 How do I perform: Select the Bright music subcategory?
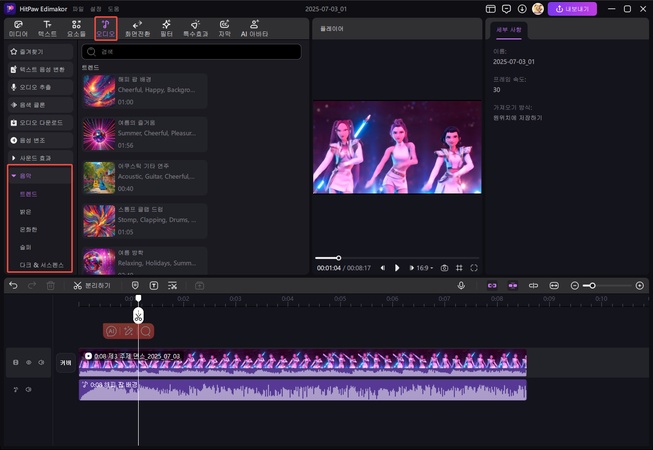(25, 212)
